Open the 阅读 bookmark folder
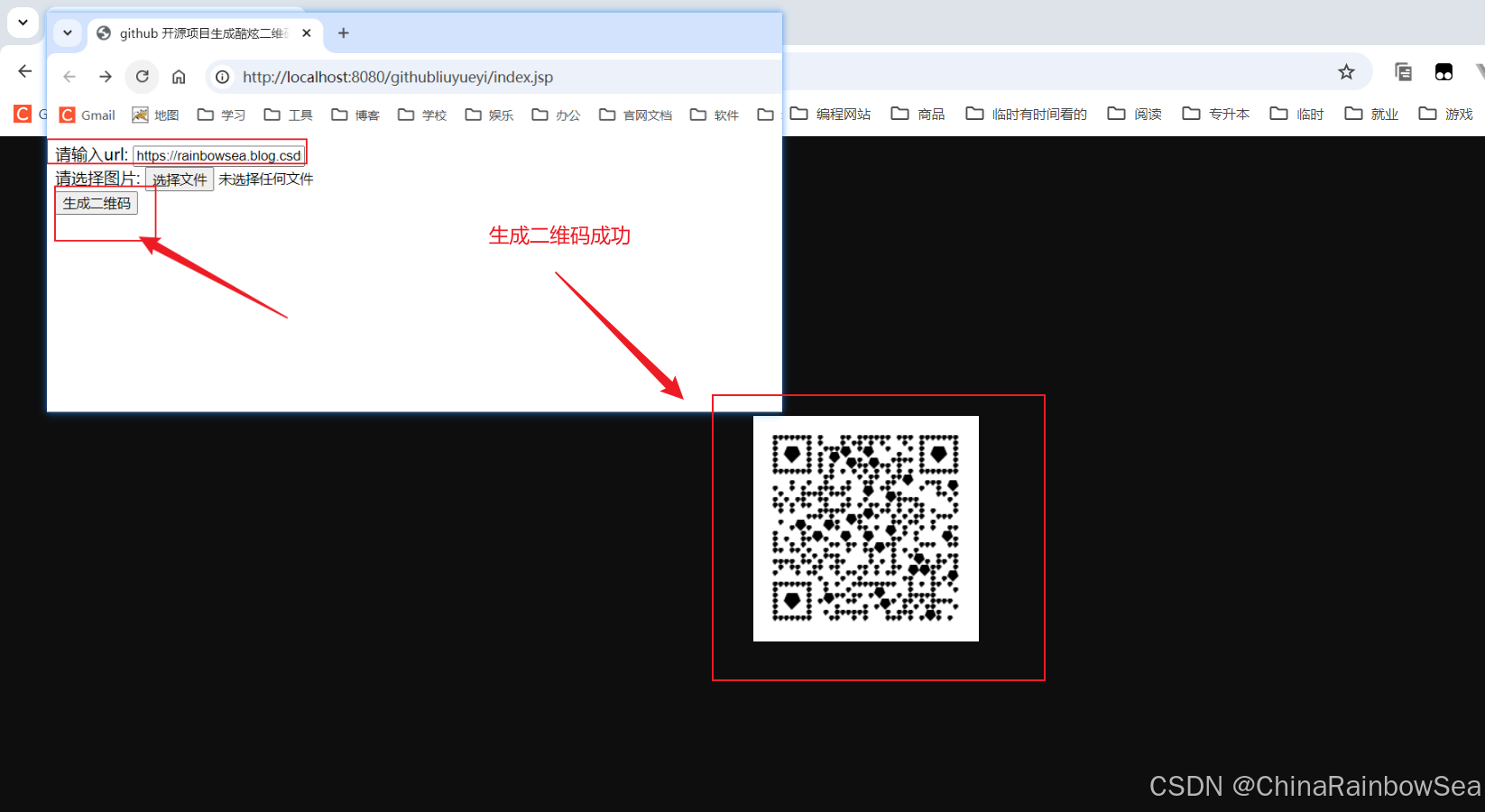Viewport: 1485px width, 812px height. pyautogui.click(x=1135, y=114)
